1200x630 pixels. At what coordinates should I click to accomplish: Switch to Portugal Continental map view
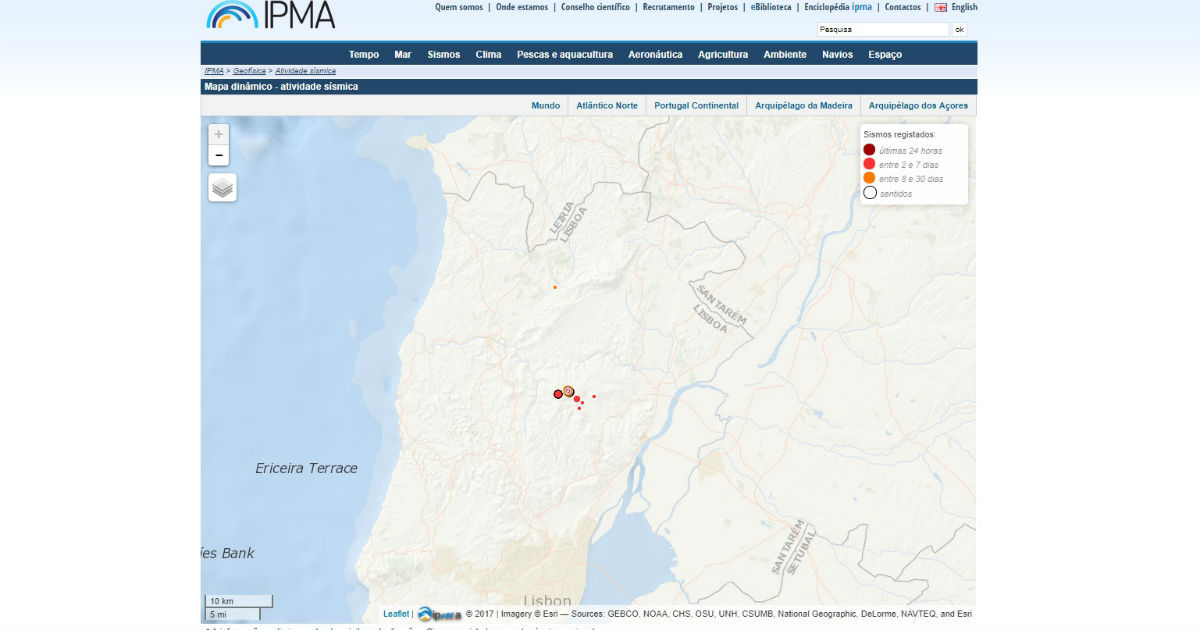696,105
